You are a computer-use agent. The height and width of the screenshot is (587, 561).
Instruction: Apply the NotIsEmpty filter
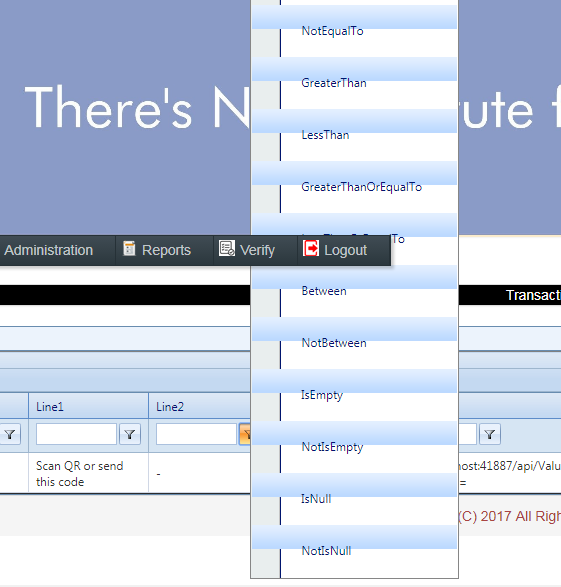pos(332,447)
